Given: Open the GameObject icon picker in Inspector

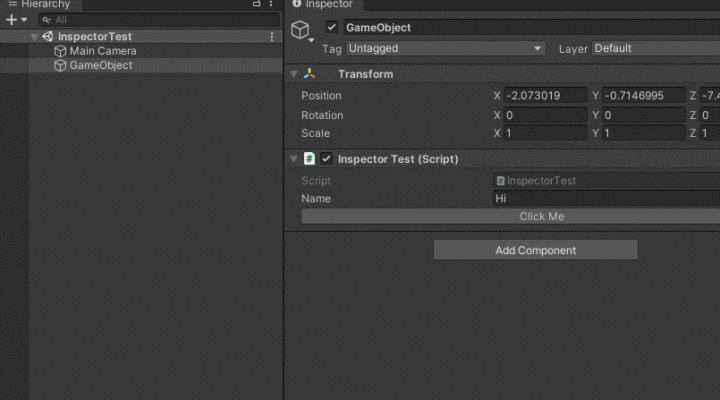Looking at the screenshot, I should point(302,31).
